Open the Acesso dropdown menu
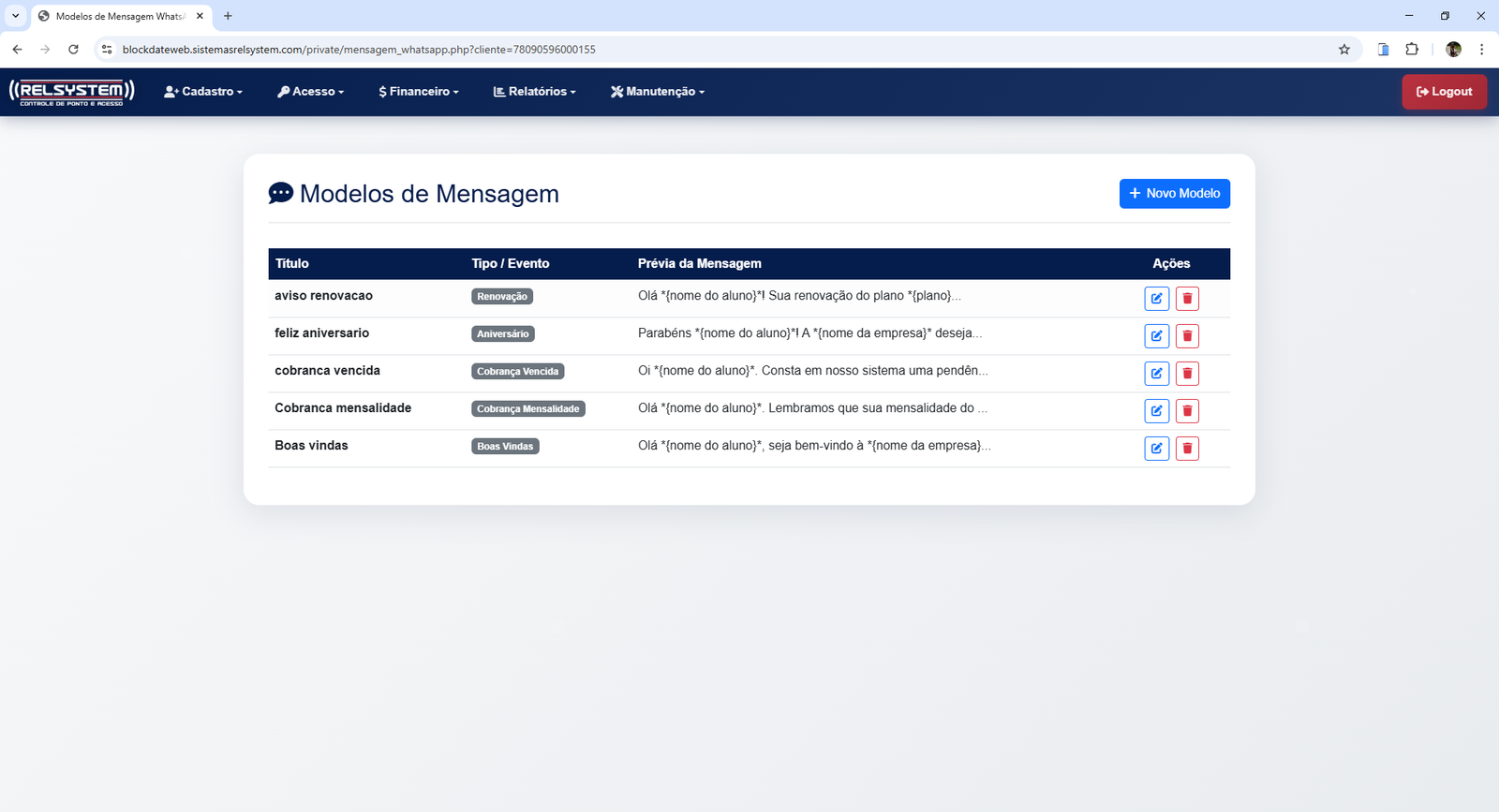The height and width of the screenshot is (812, 1499). click(x=311, y=92)
